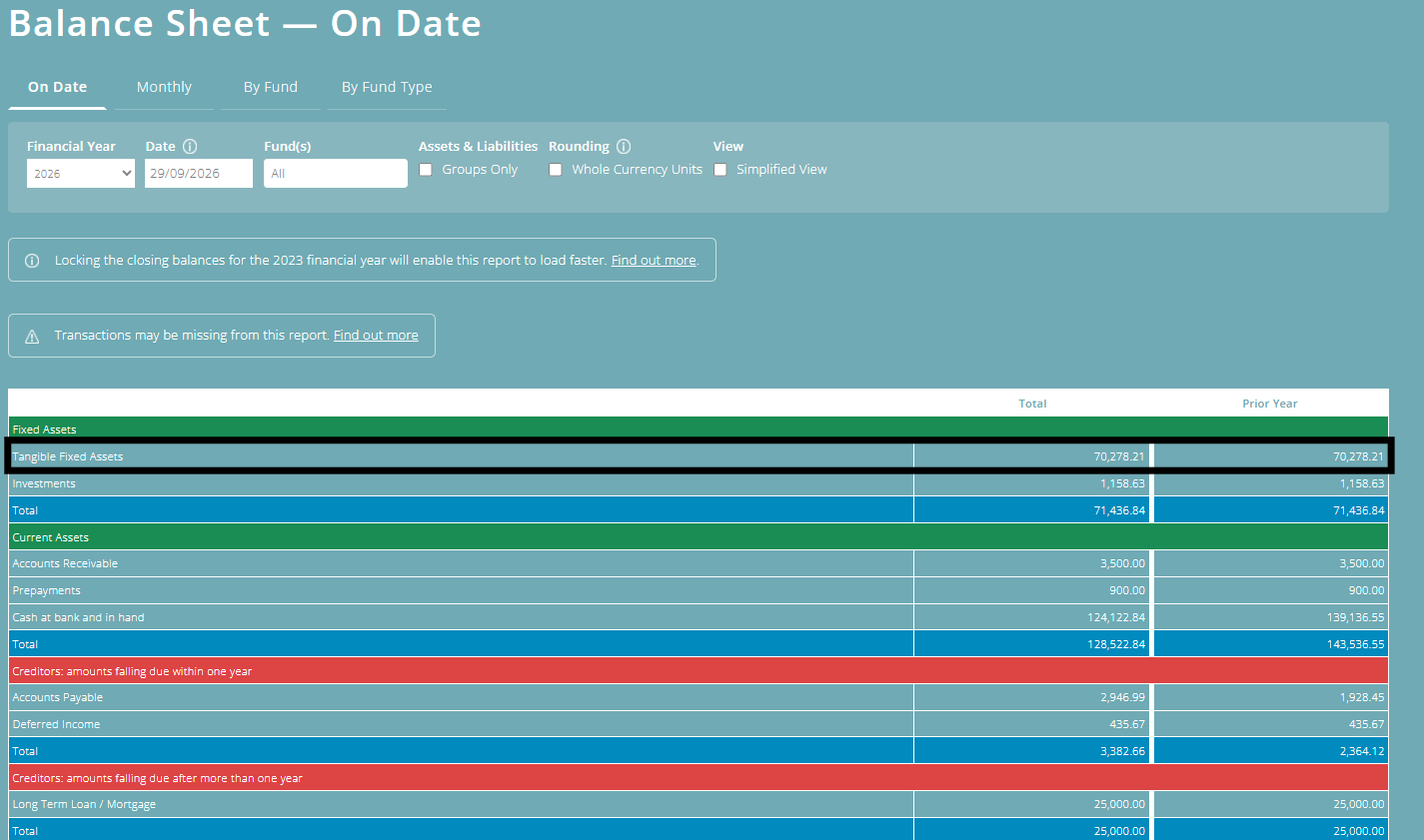The width and height of the screenshot is (1424, 840).
Task: Click the Date input field showing 29/09/2026
Action: (x=199, y=173)
